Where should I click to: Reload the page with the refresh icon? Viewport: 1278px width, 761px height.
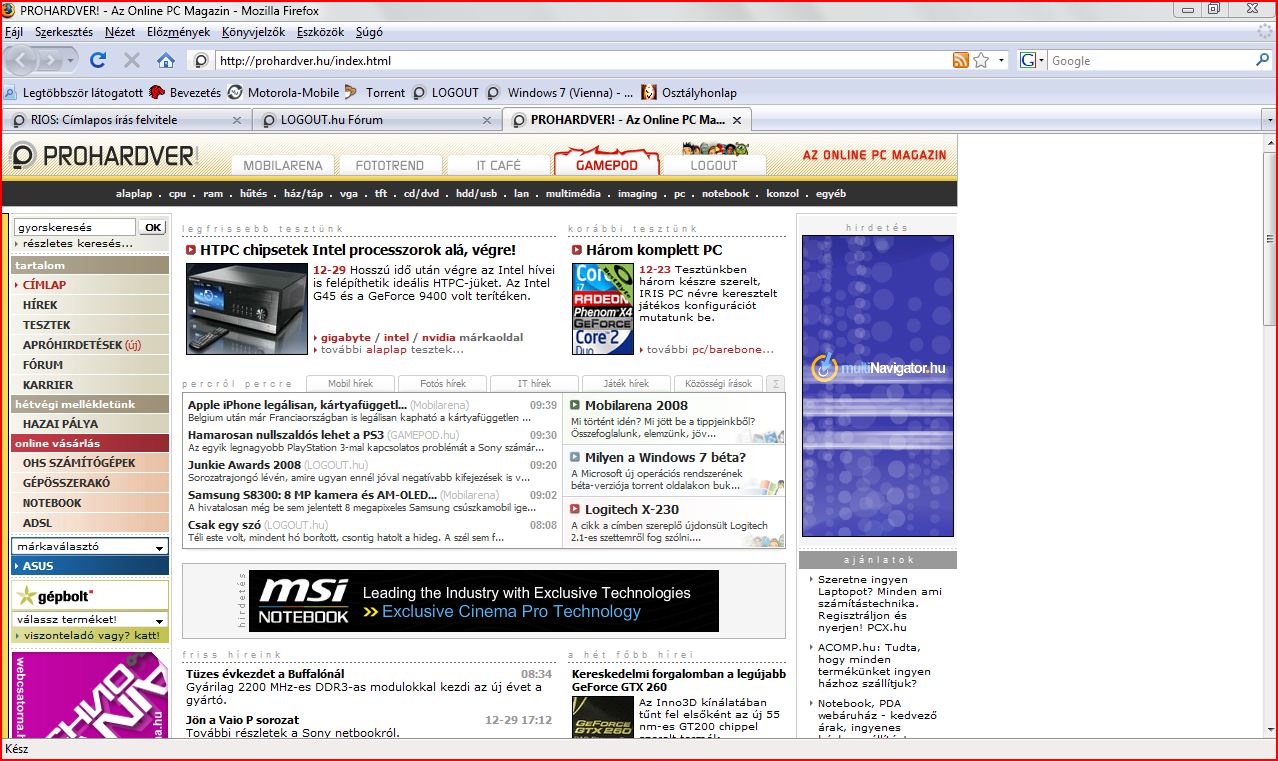[x=98, y=60]
